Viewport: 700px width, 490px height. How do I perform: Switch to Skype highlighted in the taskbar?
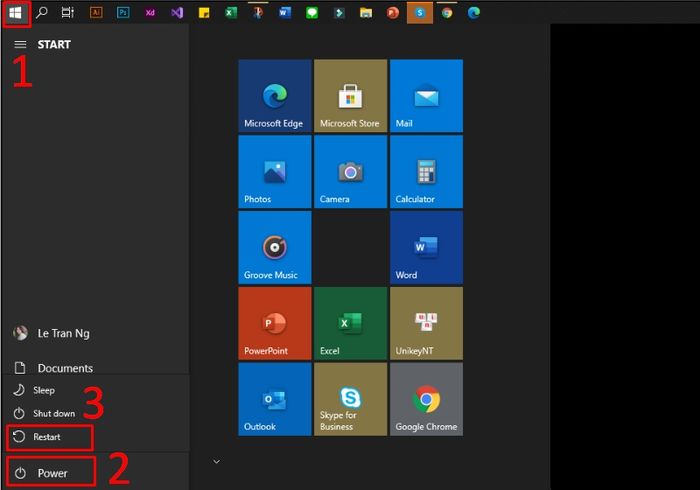(x=420, y=12)
